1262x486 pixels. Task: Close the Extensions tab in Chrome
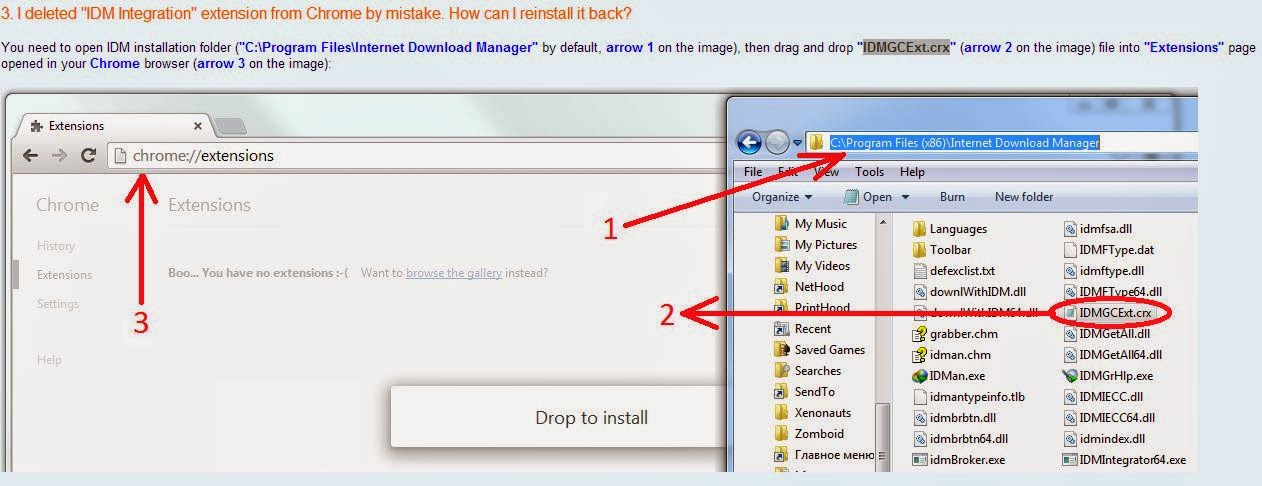pos(198,126)
